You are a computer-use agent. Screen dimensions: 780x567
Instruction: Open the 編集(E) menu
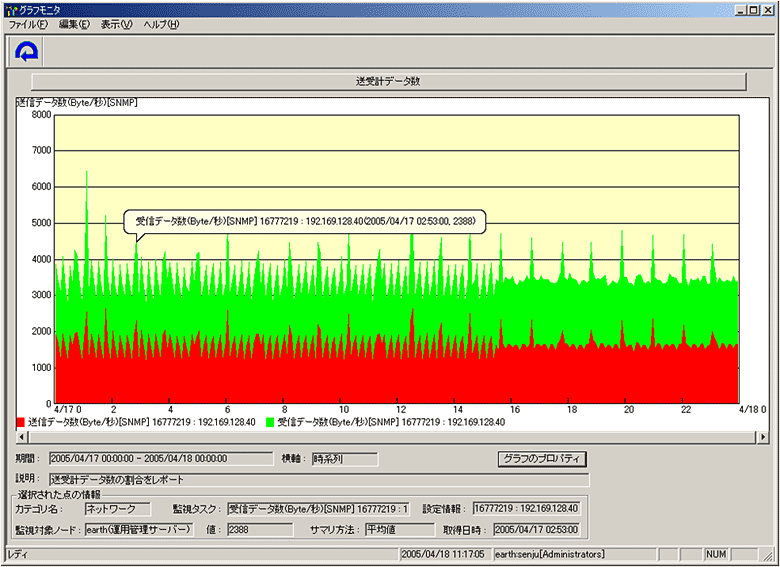pos(74,25)
